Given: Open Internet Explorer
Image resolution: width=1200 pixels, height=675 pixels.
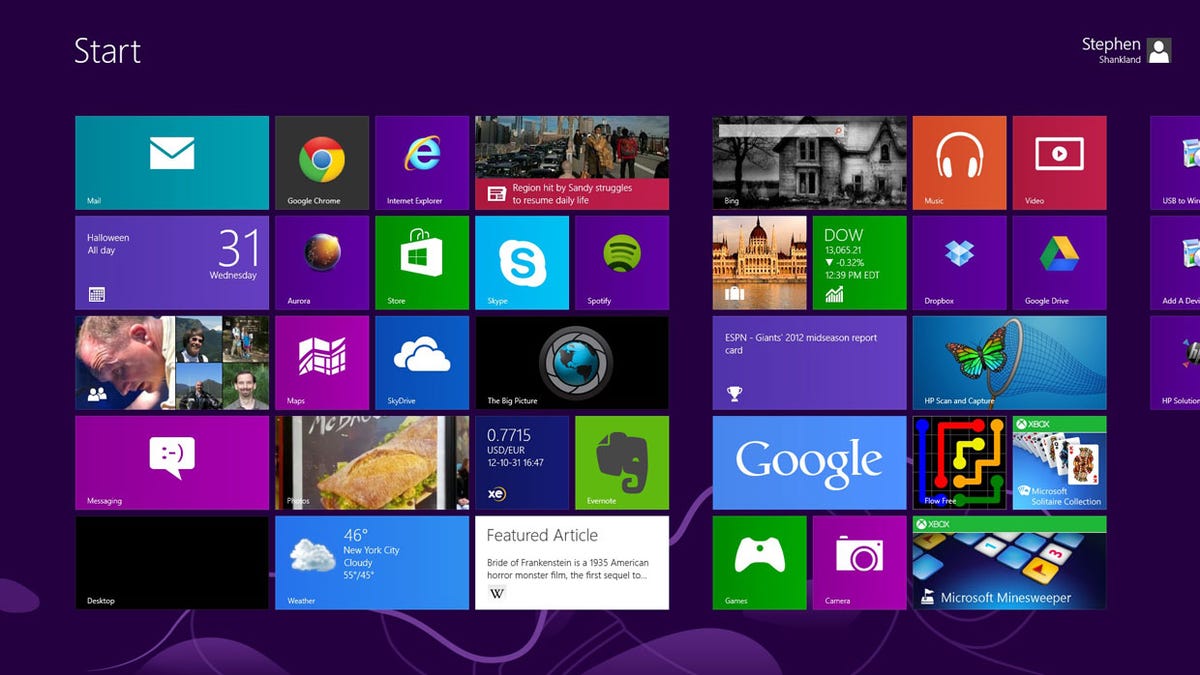Looking at the screenshot, I should tap(421, 162).
